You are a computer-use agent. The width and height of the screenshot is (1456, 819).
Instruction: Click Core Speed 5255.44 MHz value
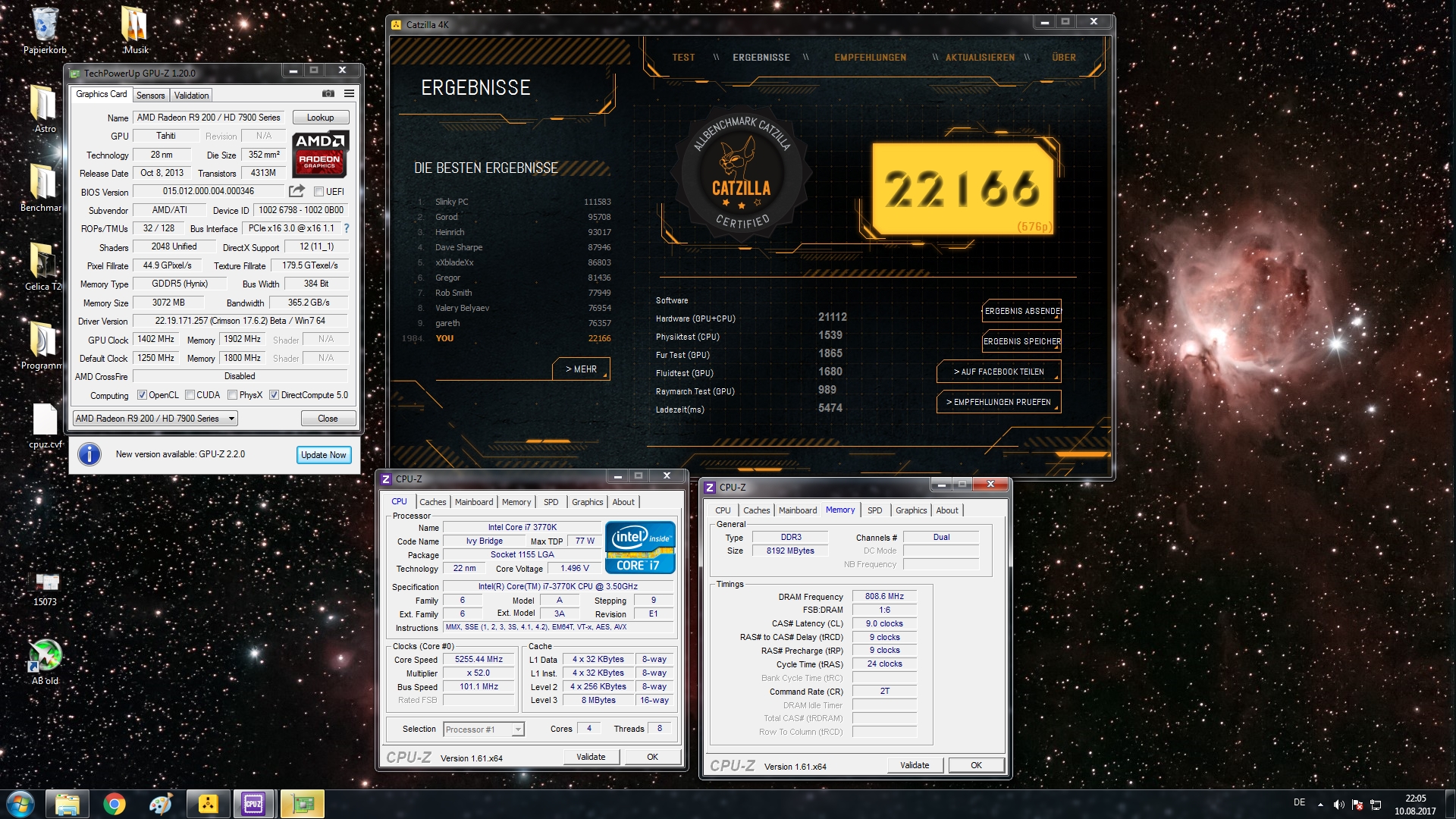[479, 660]
